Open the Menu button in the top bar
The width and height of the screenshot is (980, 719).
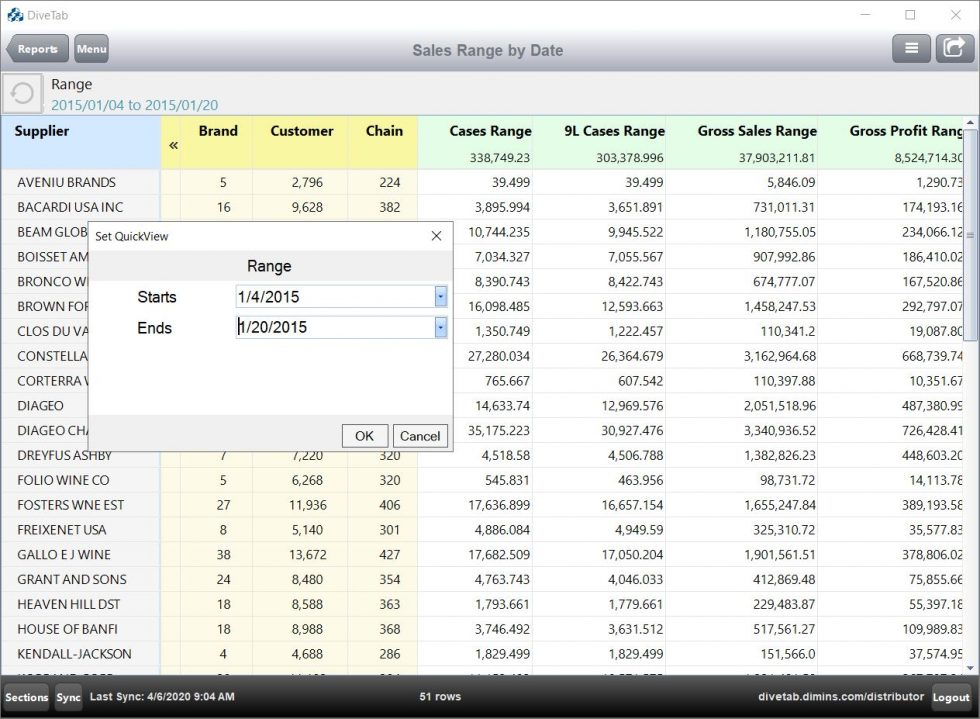92,48
